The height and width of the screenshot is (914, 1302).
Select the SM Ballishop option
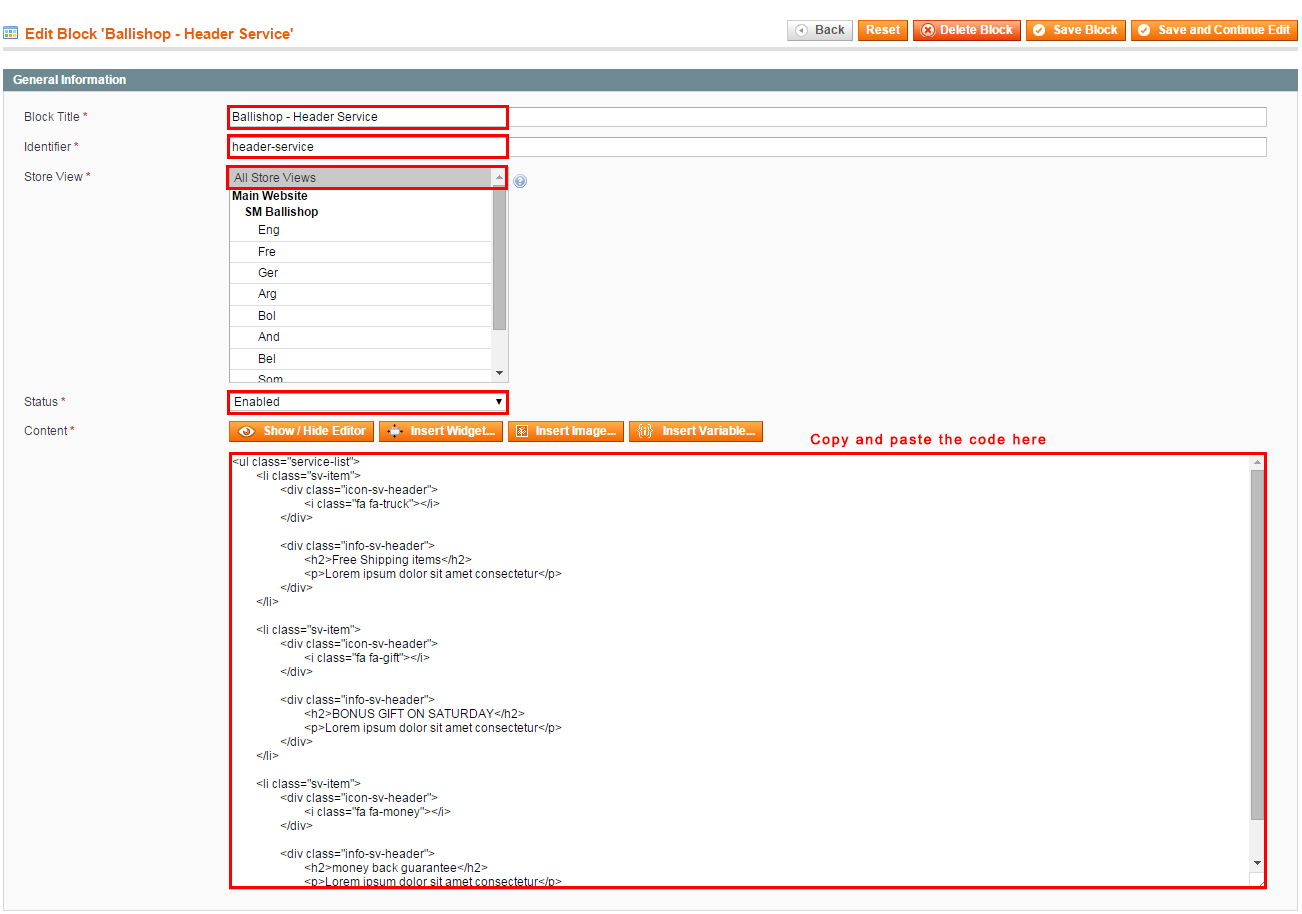click(361, 212)
